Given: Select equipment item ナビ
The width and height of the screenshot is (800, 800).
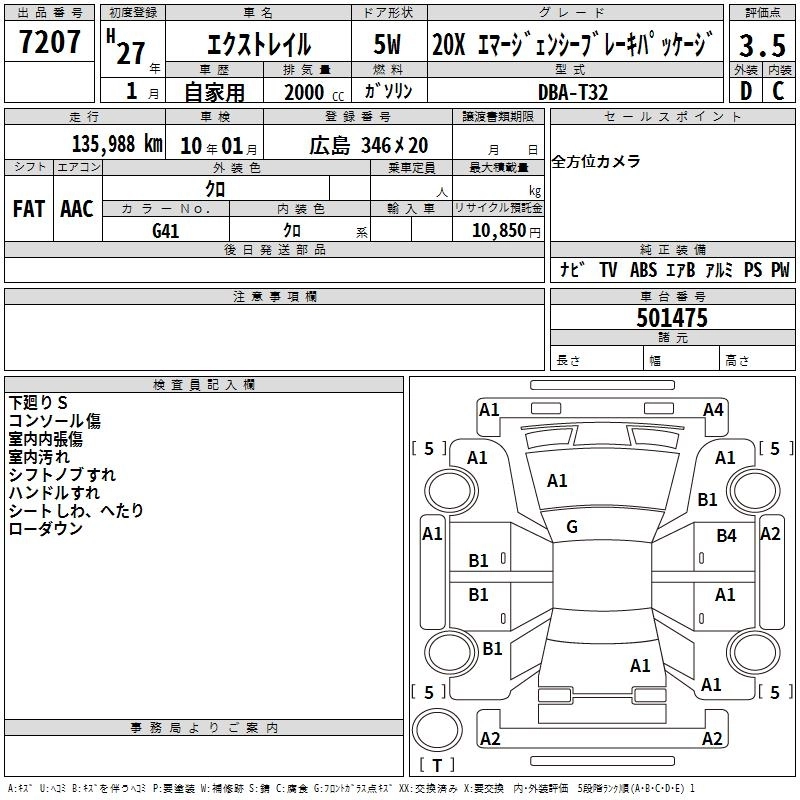Looking at the screenshot, I should 572,269.
